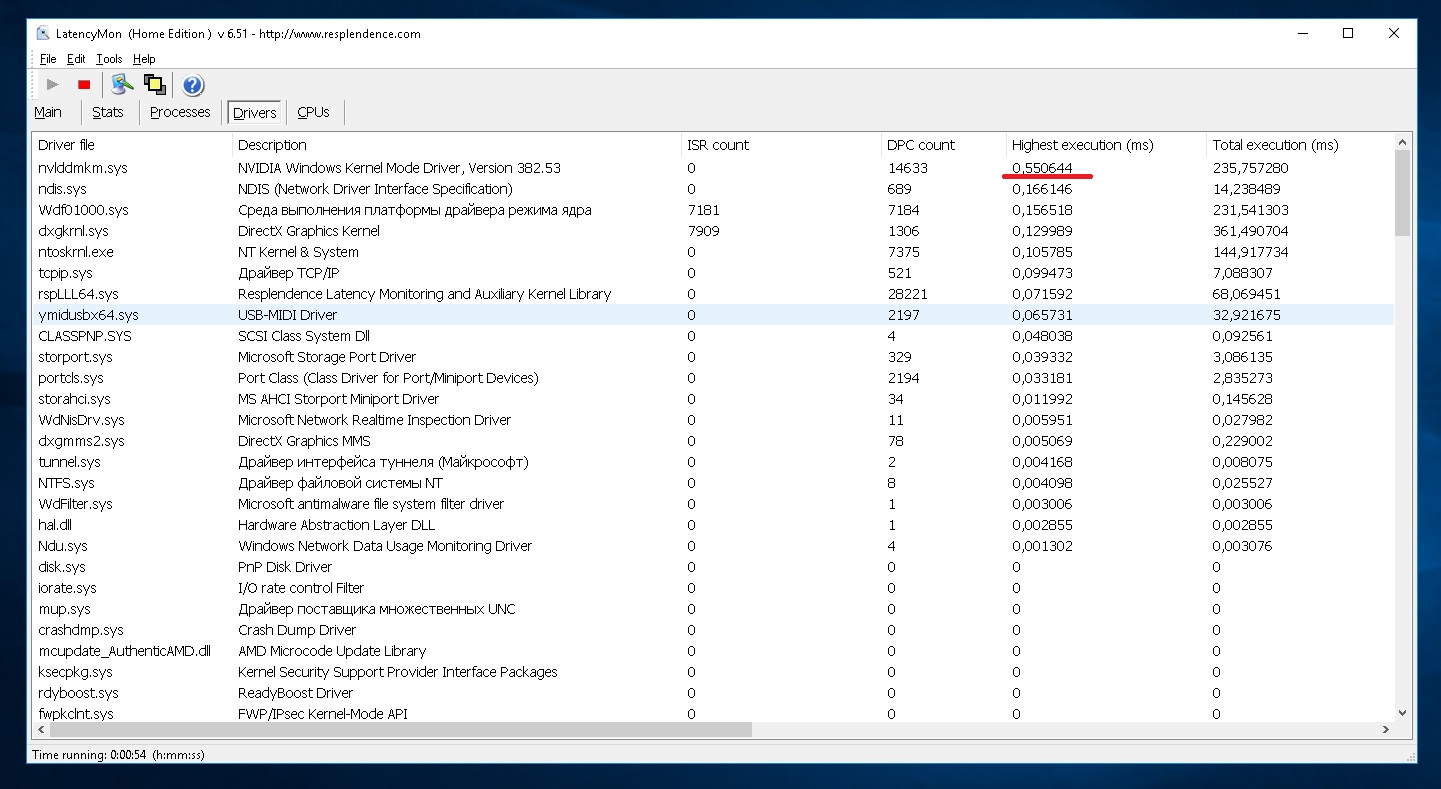Click the yellow overlapping windows toolbar icon
1441x789 pixels.
(154, 85)
